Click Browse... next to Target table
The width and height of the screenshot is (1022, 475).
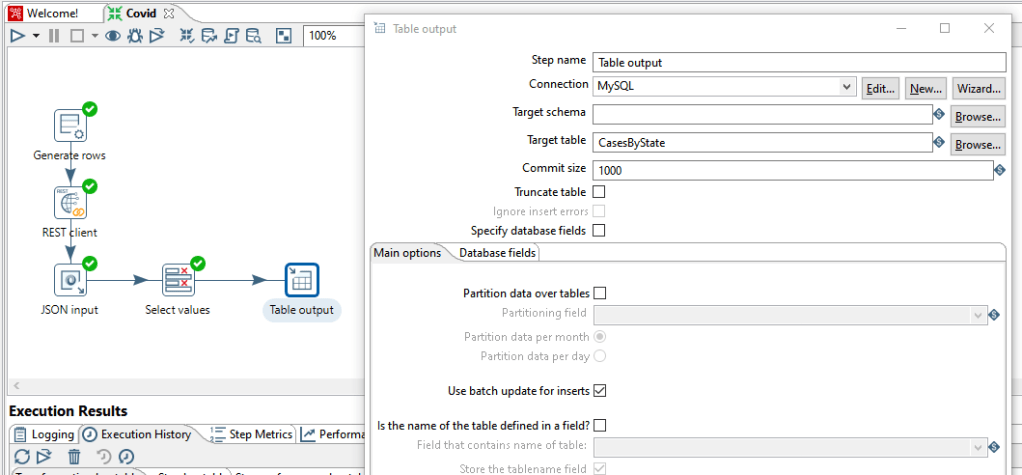977,144
